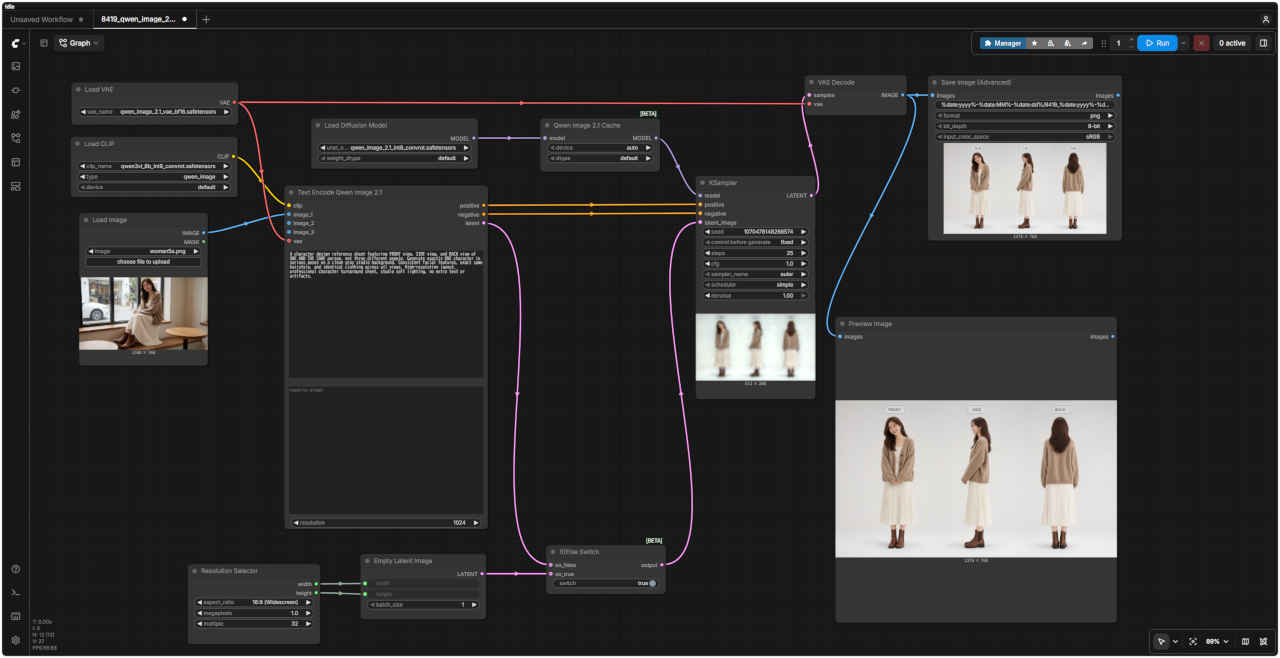Image resolution: width=1280 pixels, height=658 pixels.
Task: Open aspect_ratio dropdown in Resolution Selector
Action: click(x=254, y=602)
